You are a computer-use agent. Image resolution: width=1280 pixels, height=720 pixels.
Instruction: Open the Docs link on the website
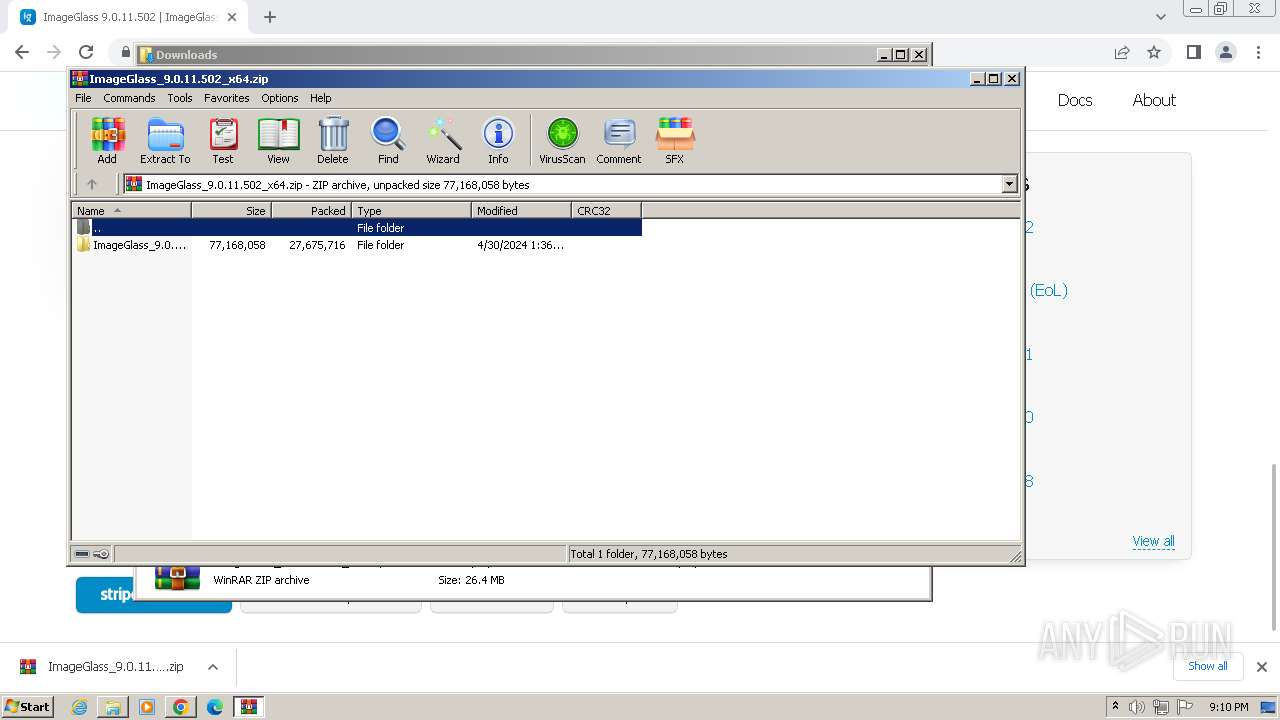point(1075,100)
